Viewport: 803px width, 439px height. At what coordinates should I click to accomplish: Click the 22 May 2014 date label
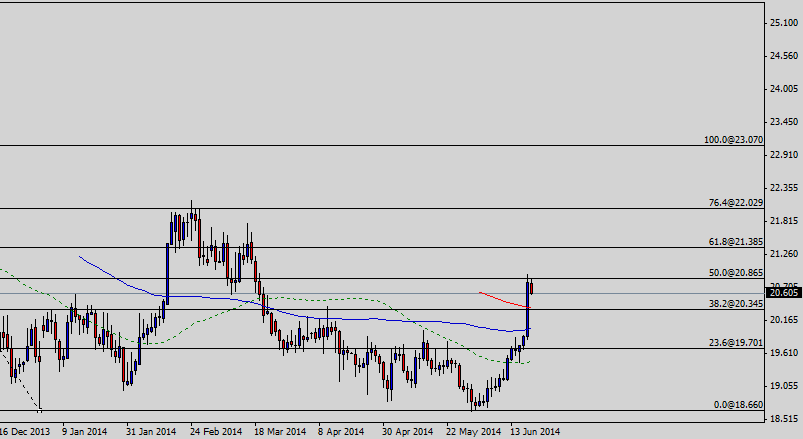(474, 432)
